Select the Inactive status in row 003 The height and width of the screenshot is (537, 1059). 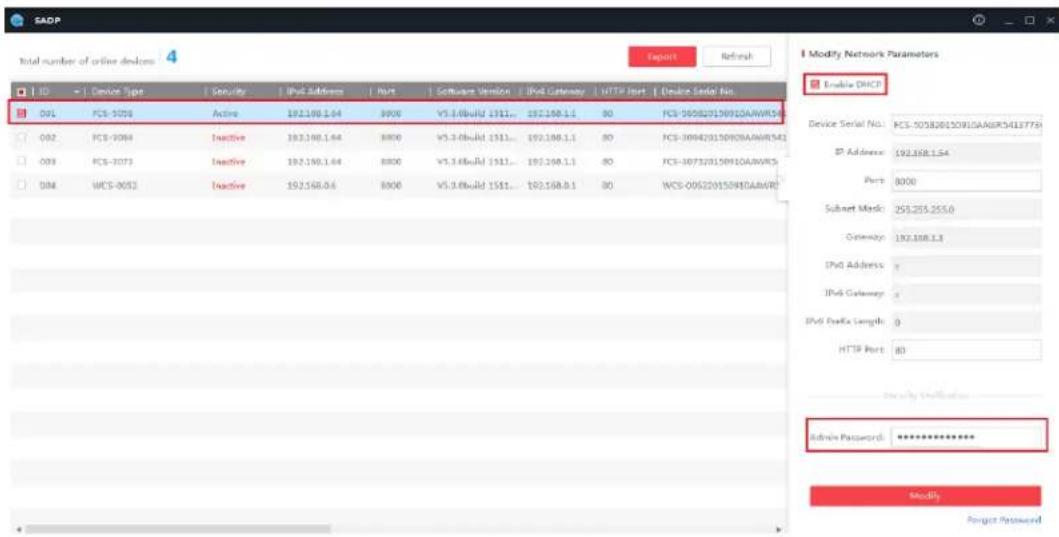point(228,161)
